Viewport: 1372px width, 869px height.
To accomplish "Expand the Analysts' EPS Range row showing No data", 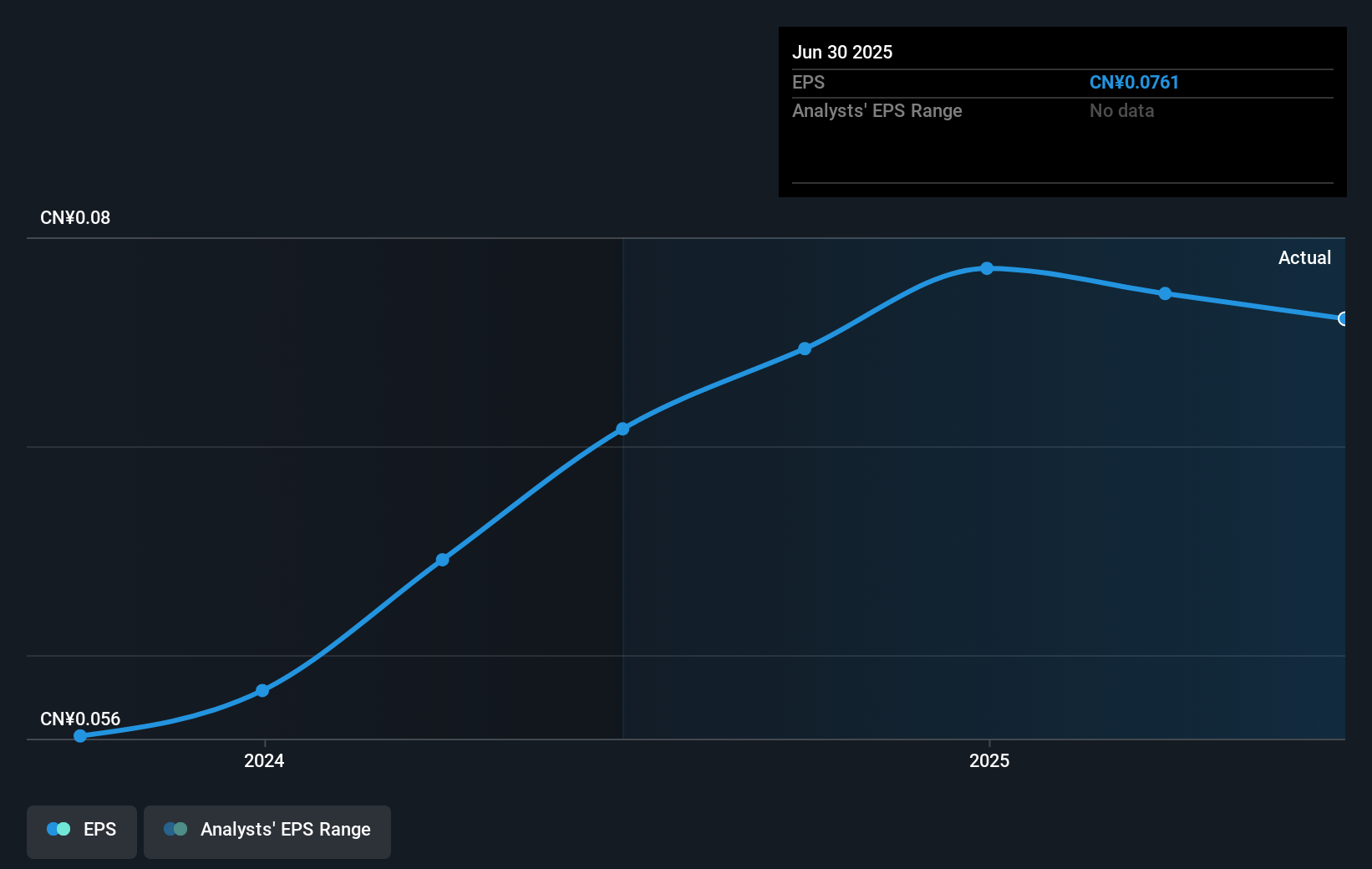I will [x=877, y=110].
